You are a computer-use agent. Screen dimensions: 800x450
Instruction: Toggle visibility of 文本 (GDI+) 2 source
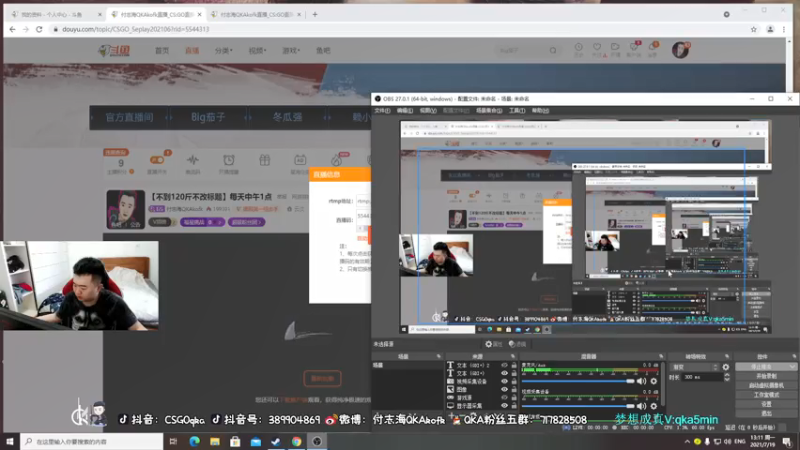(504, 365)
